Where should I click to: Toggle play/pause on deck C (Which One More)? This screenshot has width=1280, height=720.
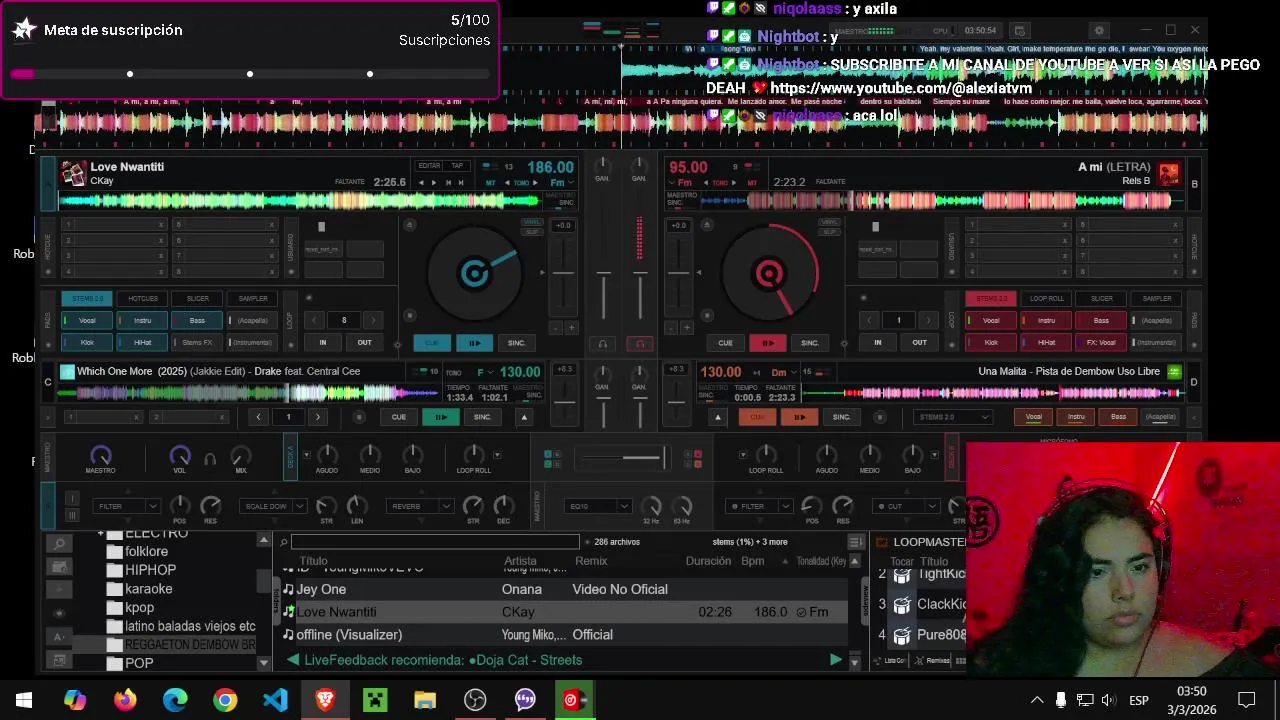(x=440, y=417)
